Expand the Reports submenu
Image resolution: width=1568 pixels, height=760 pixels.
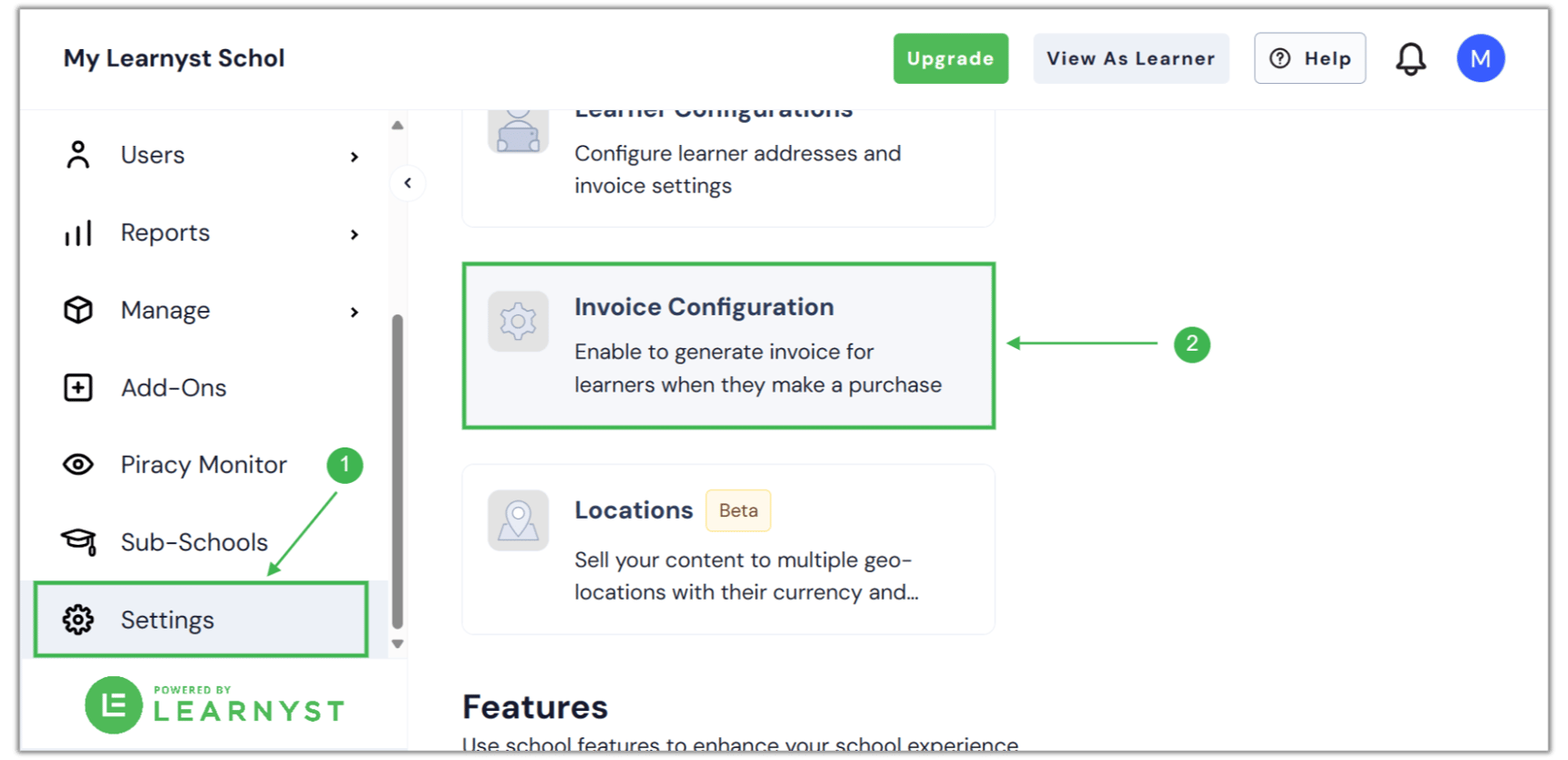point(355,233)
